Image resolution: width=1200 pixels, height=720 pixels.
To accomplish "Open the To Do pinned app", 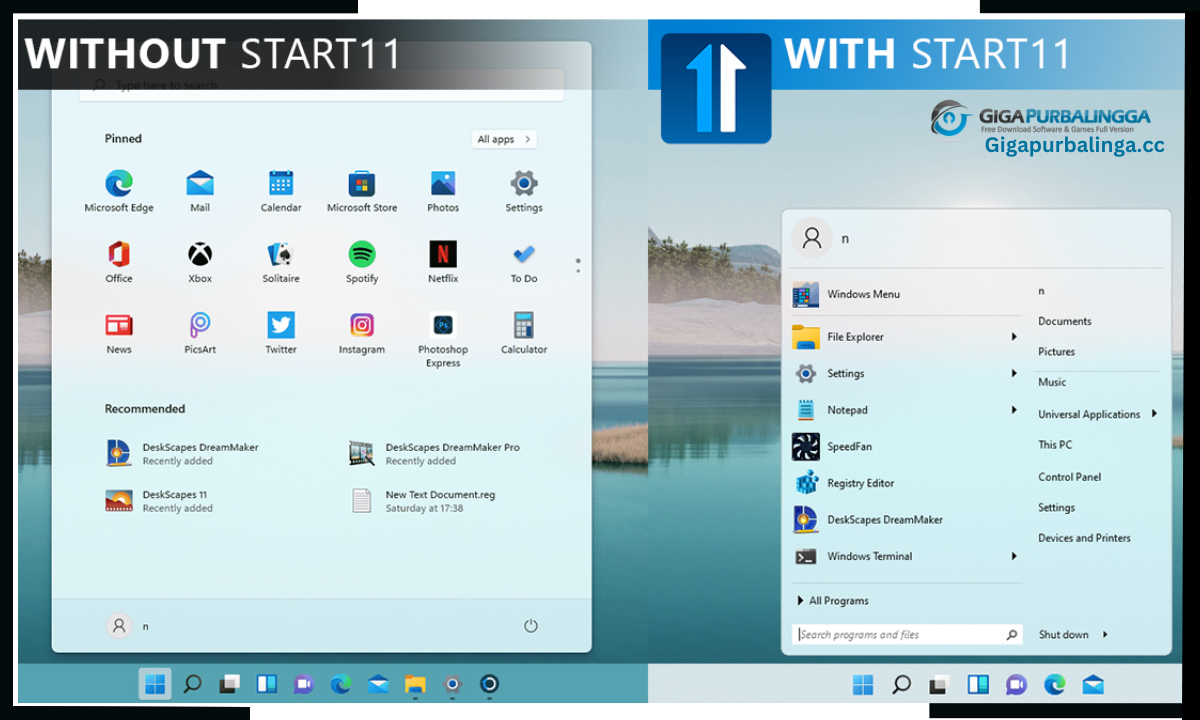I will pos(524,262).
